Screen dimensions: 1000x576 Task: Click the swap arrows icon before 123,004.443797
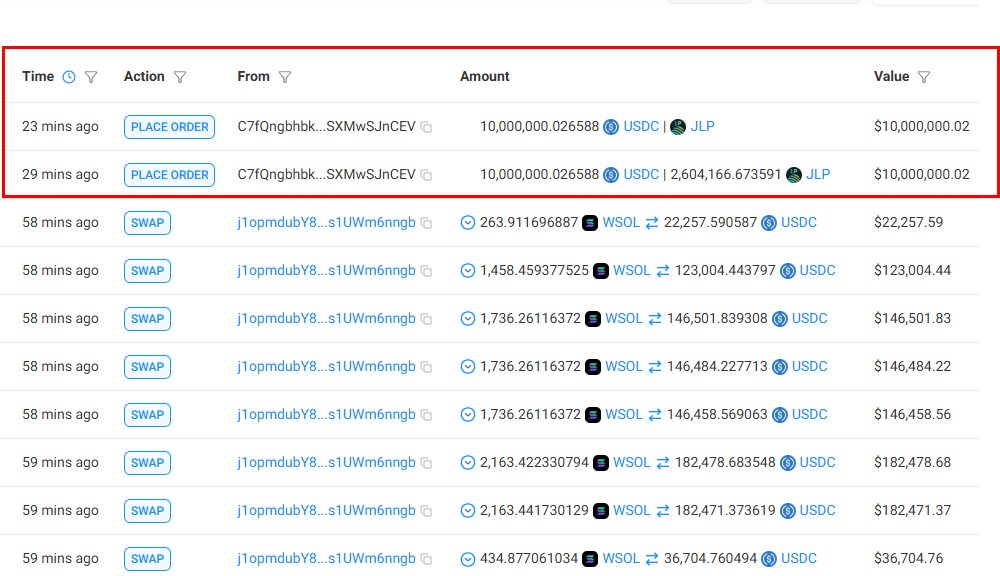(663, 270)
